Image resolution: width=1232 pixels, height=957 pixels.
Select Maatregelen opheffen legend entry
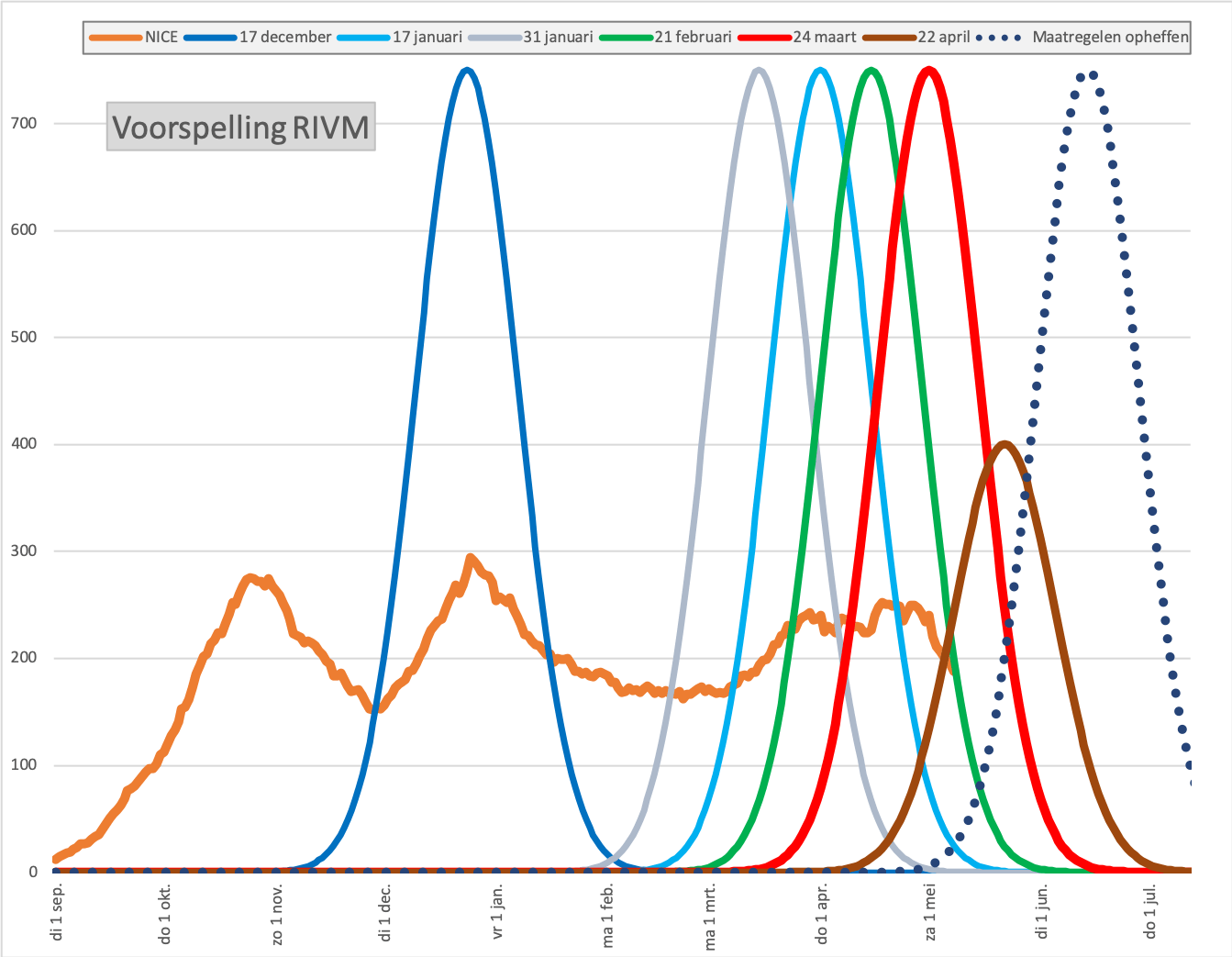pyautogui.click(x=1083, y=38)
